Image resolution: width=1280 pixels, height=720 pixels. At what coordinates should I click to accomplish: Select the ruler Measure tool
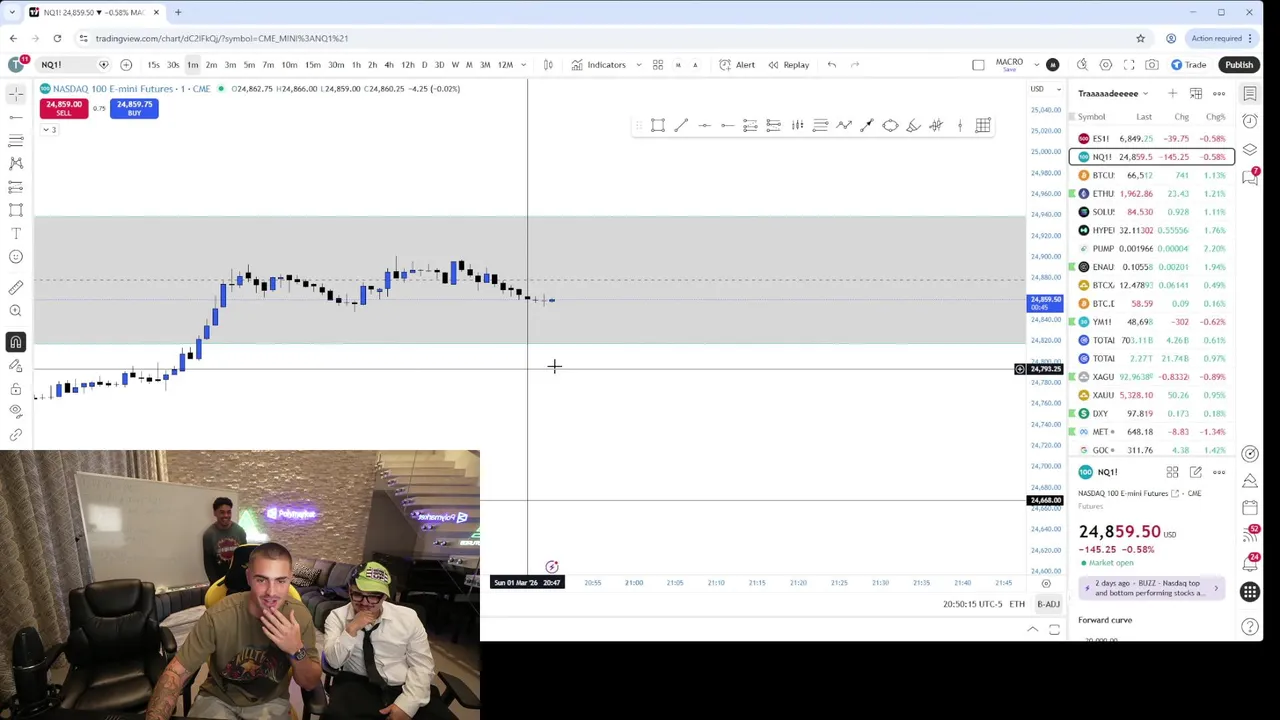coord(16,288)
